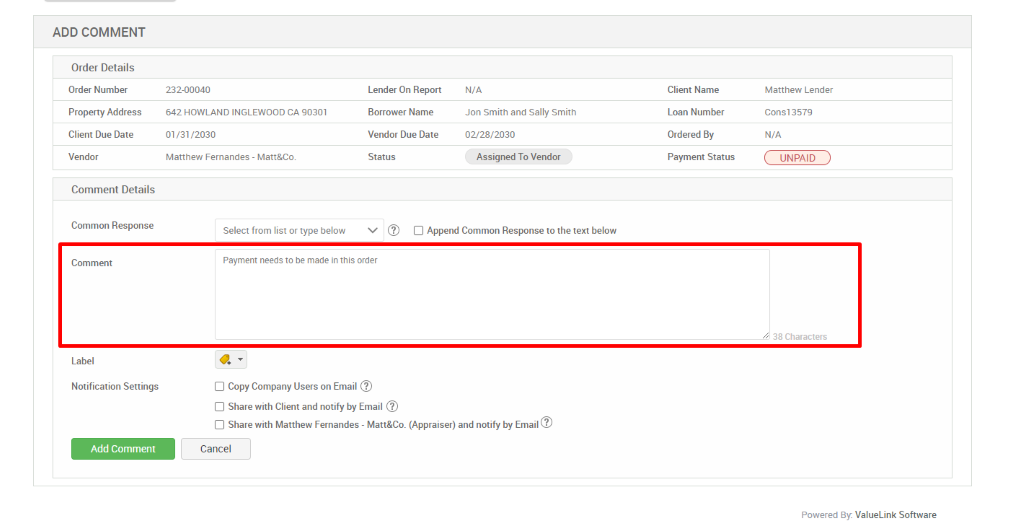Click borrower name Jon Smith and Sally Smith
This screenshot has height=529, width=1024.
(x=520, y=112)
